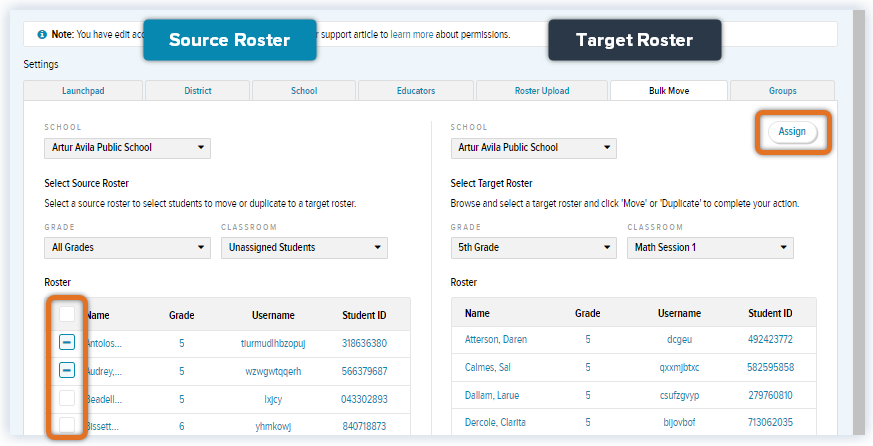Toggle the select-all checkbox in source roster header
873x446 pixels.
point(67,314)
